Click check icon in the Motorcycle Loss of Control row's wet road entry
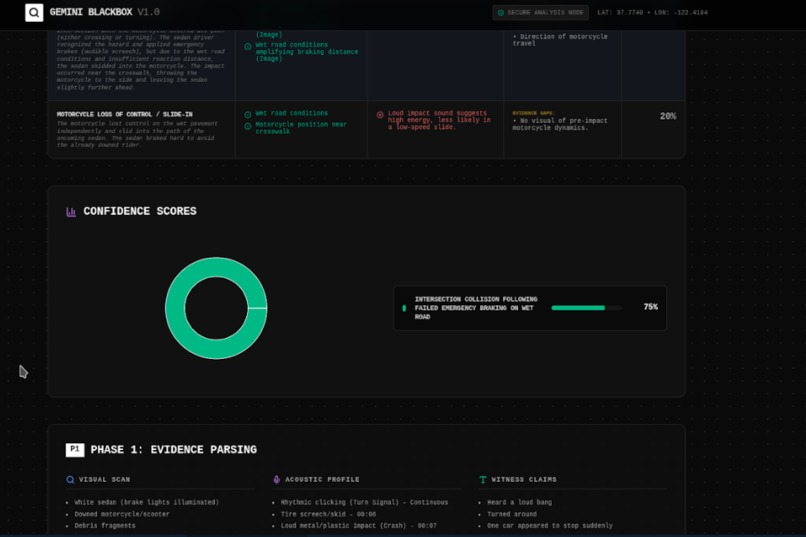This screenshot has height=537, width=806. coord(248,115)
